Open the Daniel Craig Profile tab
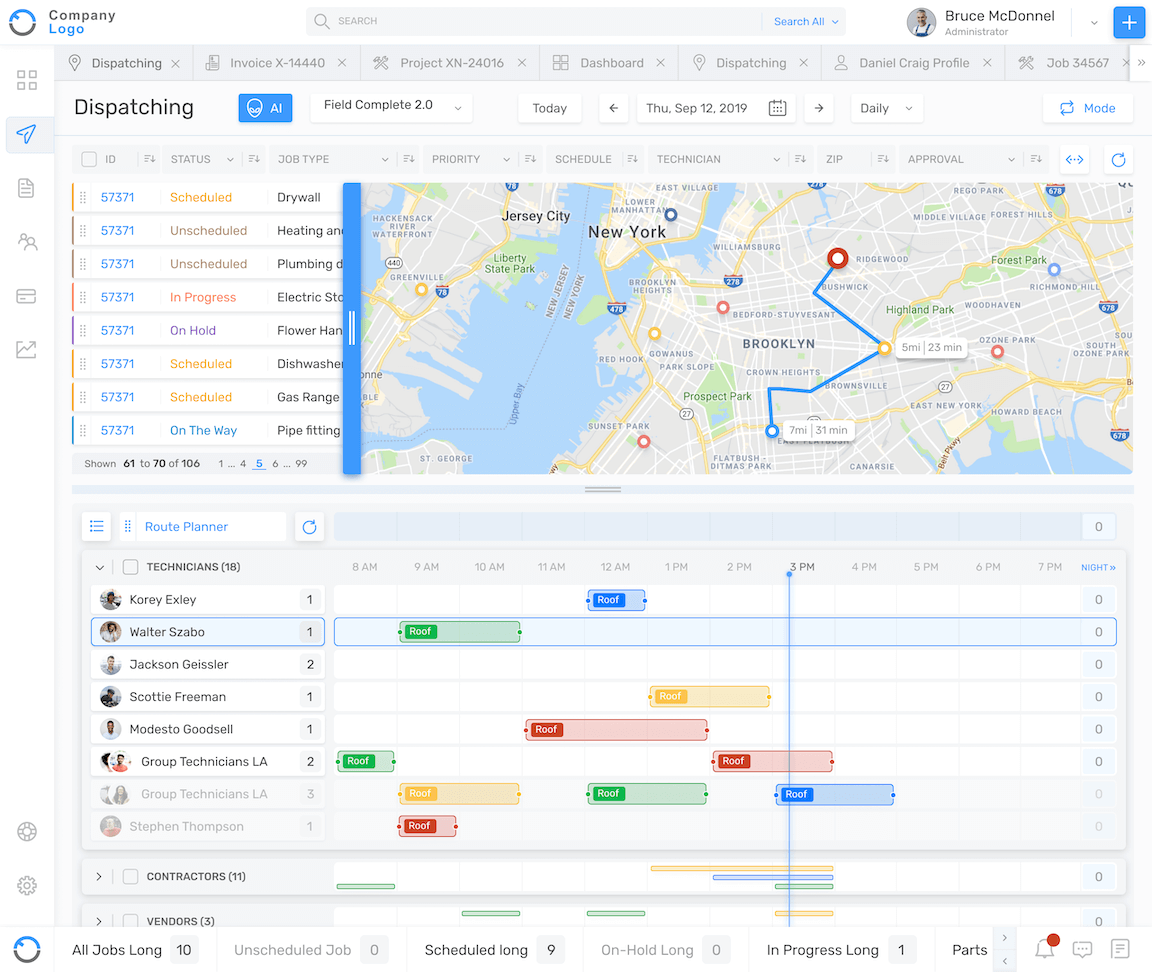 [913, 63]
